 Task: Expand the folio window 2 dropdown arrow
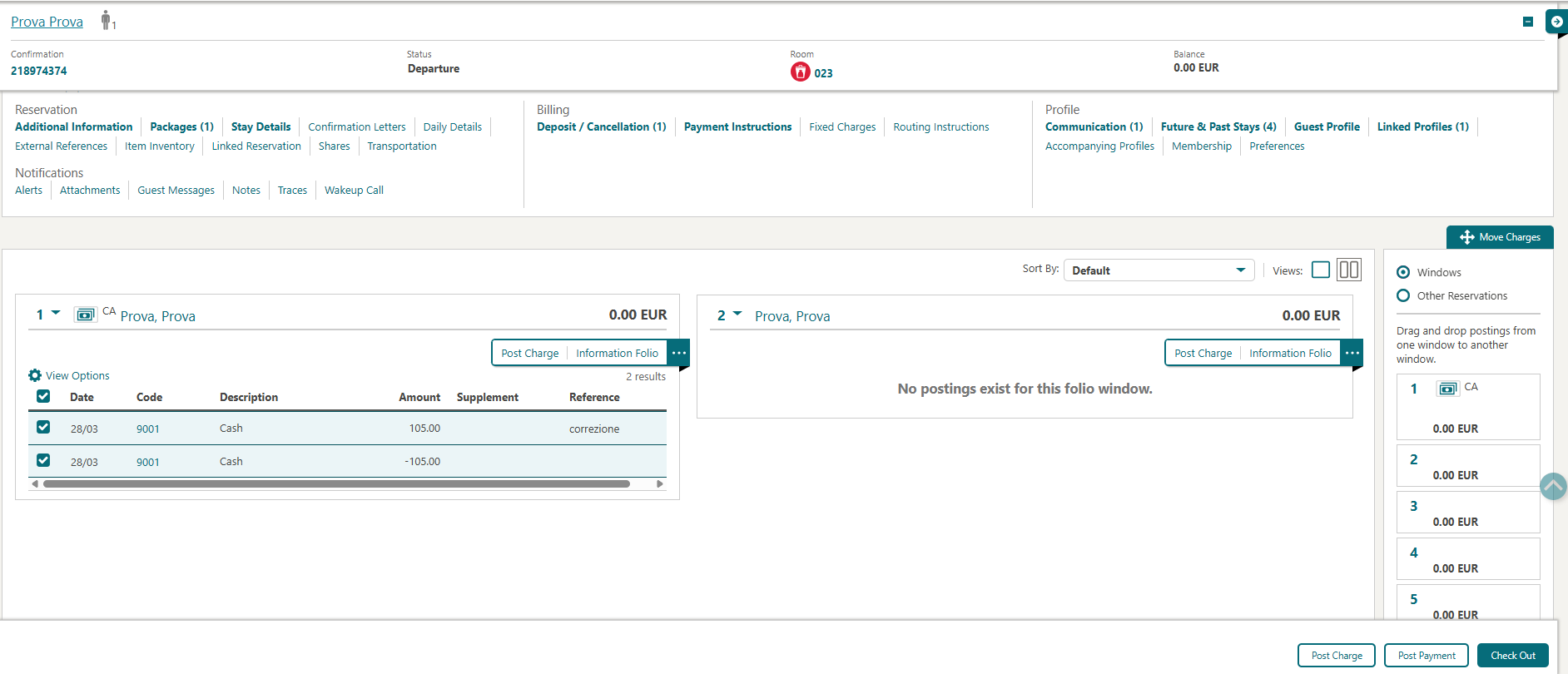[x=737, y=314]
